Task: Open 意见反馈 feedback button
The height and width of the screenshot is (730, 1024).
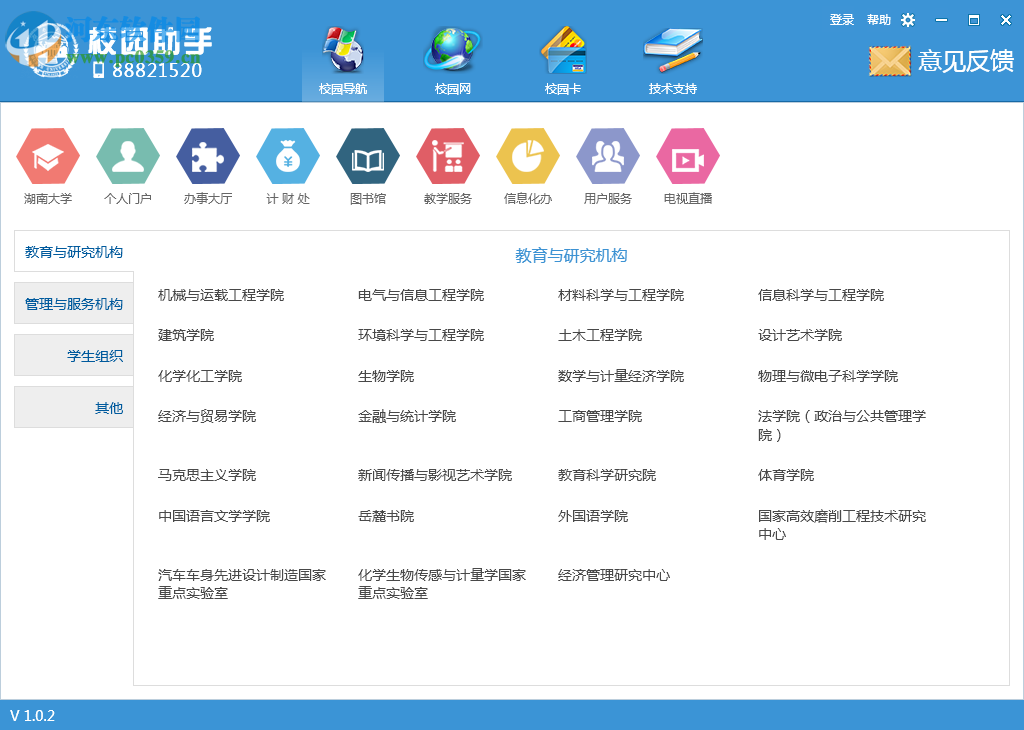Action: point(940,60)
